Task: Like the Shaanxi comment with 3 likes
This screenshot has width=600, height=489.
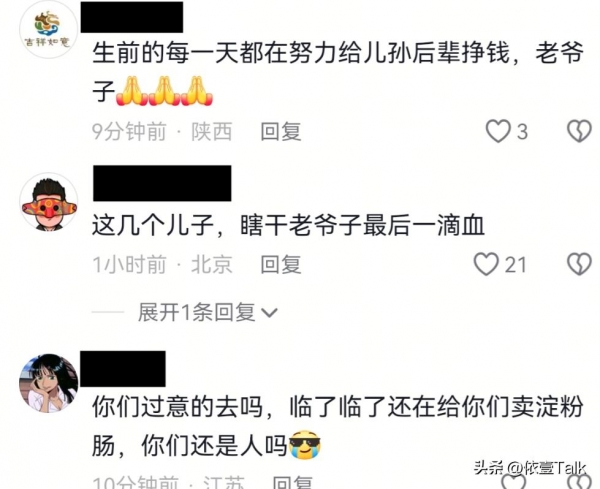Action: tap(498, 131)
